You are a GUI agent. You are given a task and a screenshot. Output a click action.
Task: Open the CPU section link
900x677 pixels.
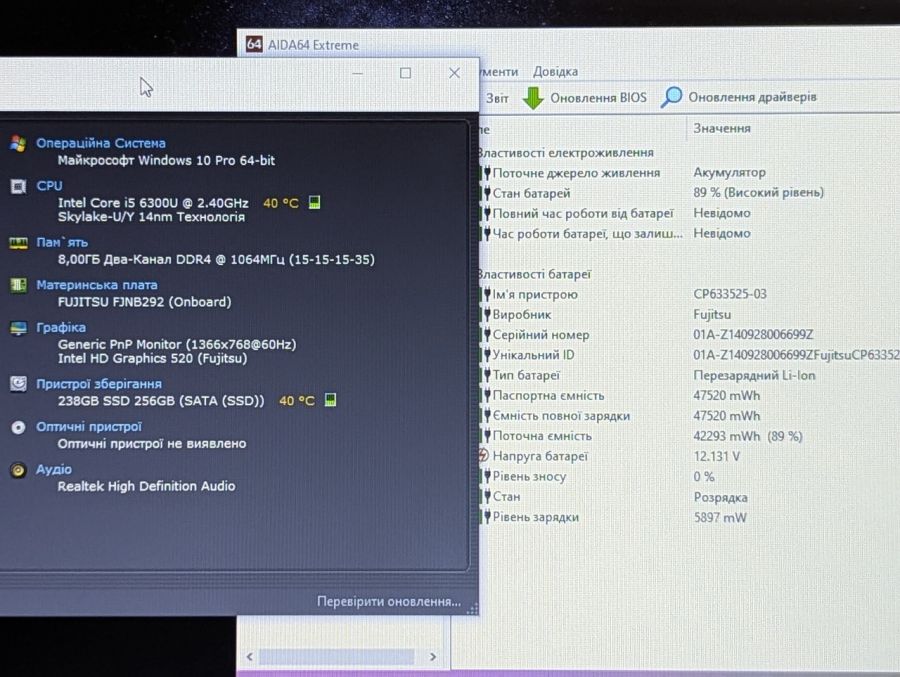(x=49, y=185)
